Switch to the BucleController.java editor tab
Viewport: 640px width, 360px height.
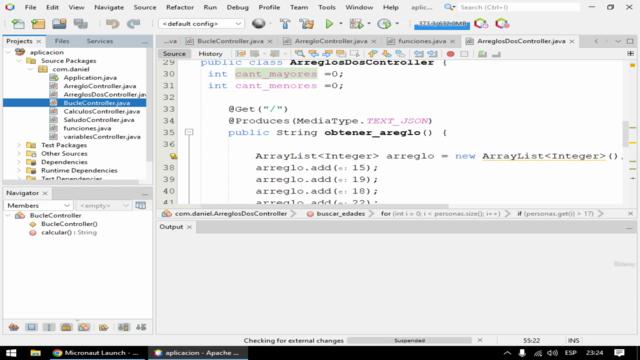[x=230, y=41]
